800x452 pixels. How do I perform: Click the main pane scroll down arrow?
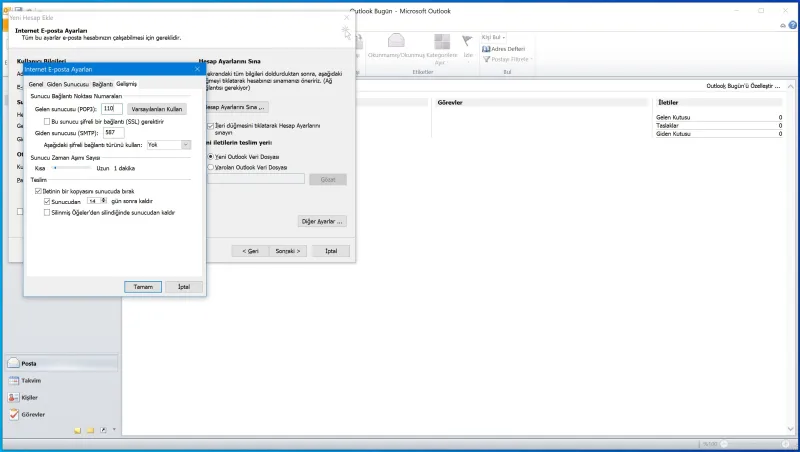[790, 429]
